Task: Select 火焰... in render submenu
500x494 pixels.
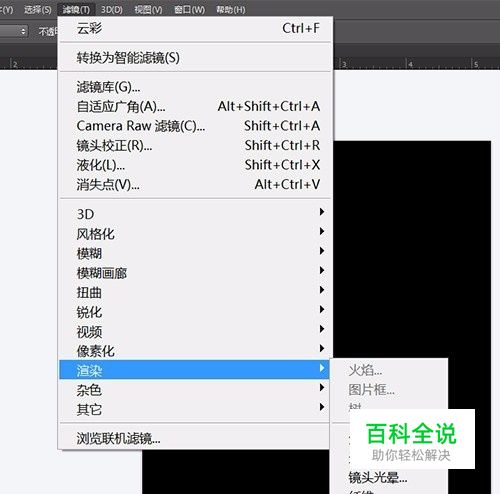Action: click(x=389, y=370)
